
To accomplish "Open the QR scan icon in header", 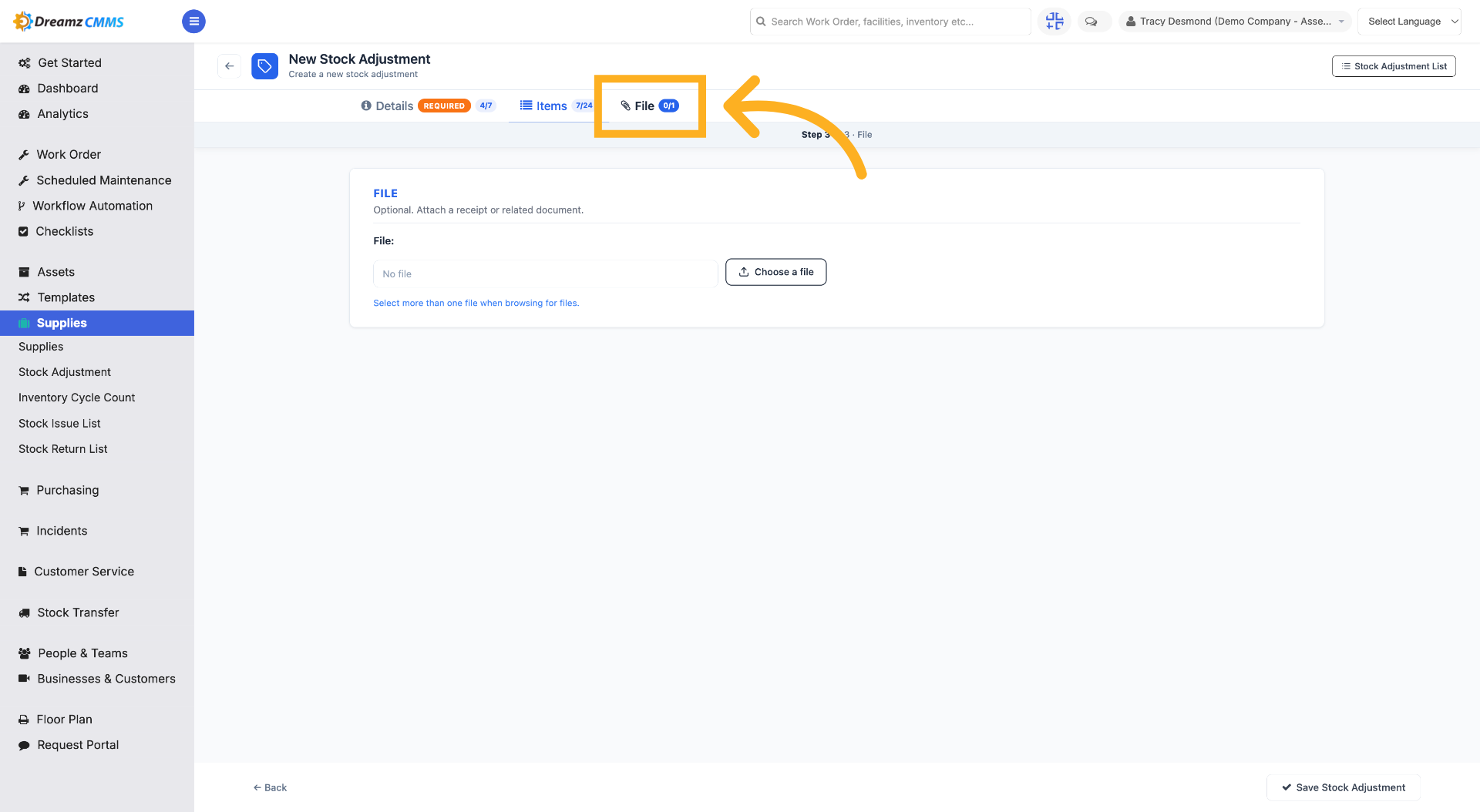I will 1054,21.
